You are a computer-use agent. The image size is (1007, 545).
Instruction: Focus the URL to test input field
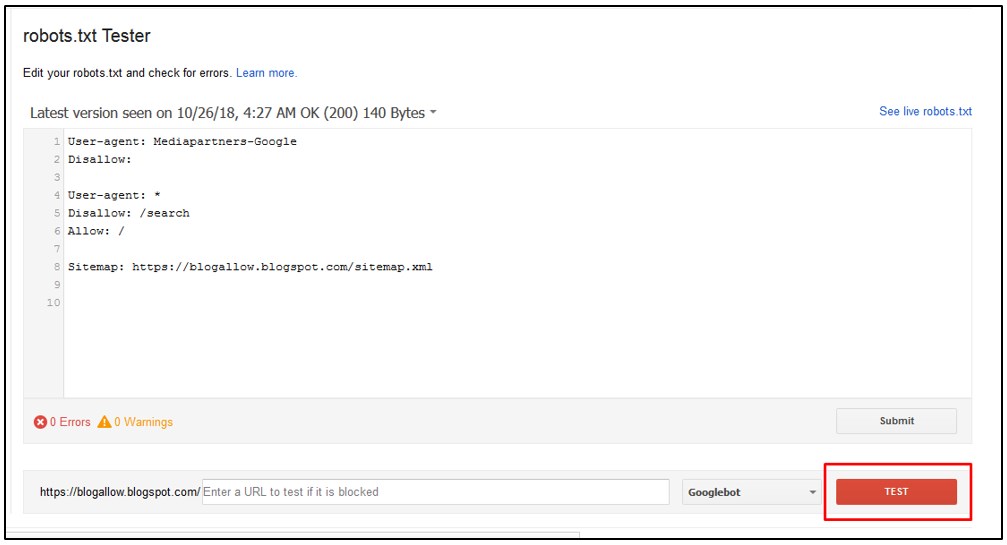pyautogui.click(x=435, y=492)
